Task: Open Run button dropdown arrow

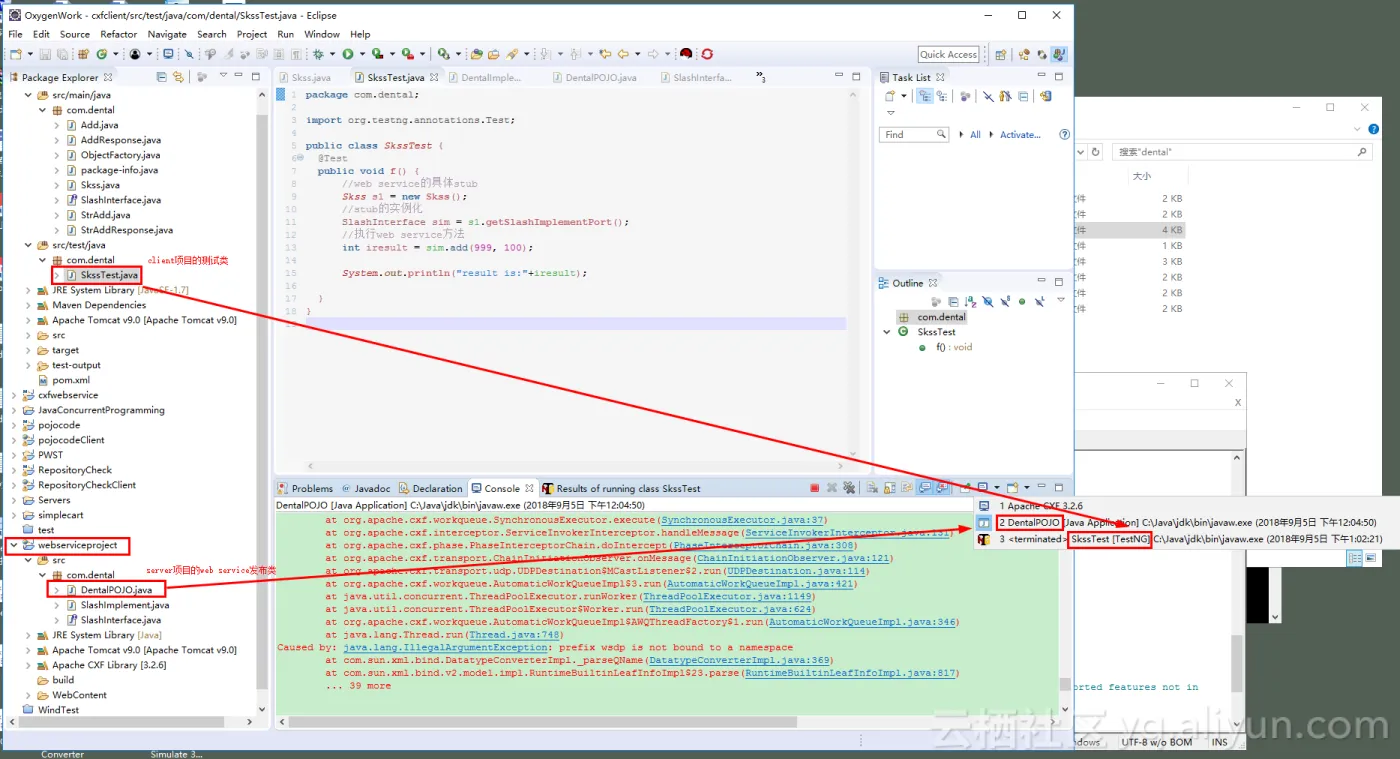Action: pyautogui.click(x=362, y=54)
